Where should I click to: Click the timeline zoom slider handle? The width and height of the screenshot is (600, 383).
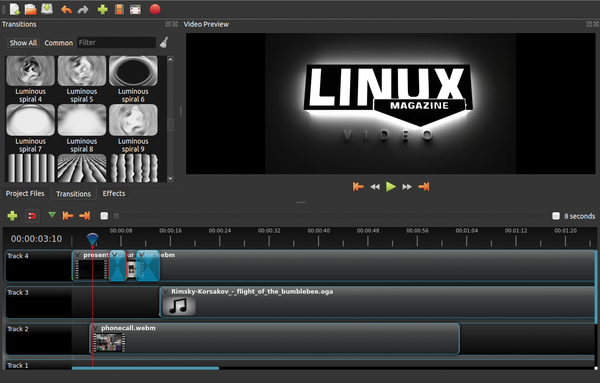pyautogui.click(x=116, y=216)
